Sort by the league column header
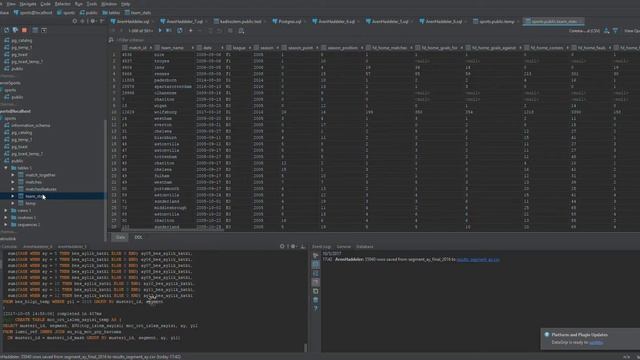 (x=238, y=48)
